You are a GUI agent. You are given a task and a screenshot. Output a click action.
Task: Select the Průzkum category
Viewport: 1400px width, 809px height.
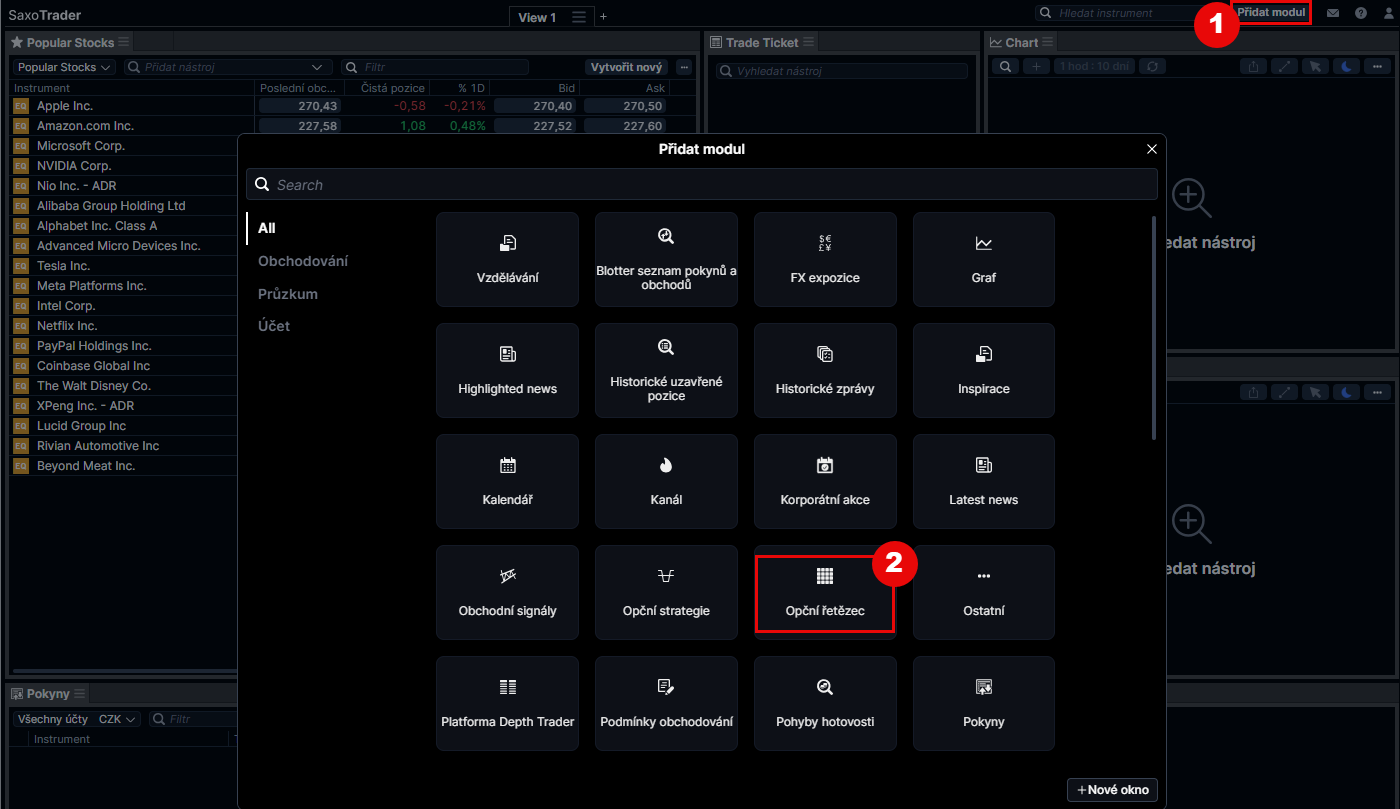coord(288,294)
